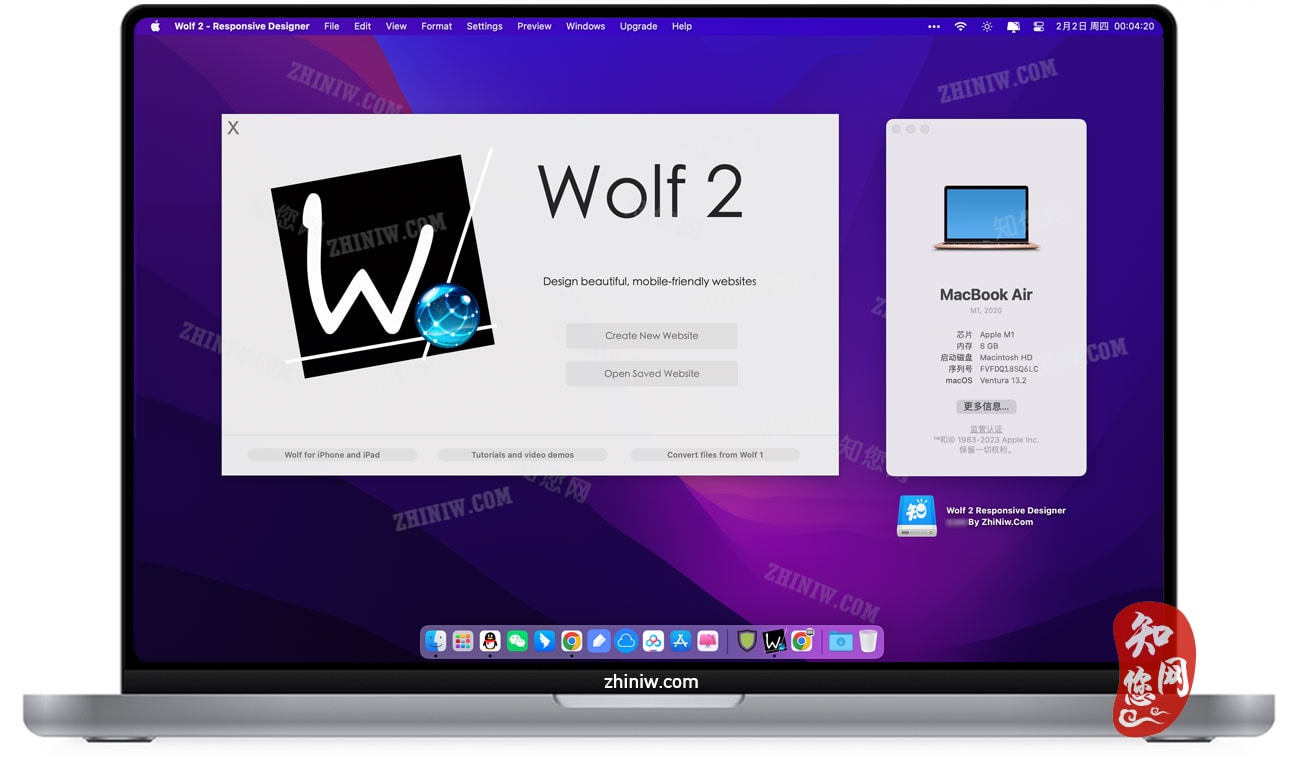Open the green shield app in Dock

[x=747, y=641]
